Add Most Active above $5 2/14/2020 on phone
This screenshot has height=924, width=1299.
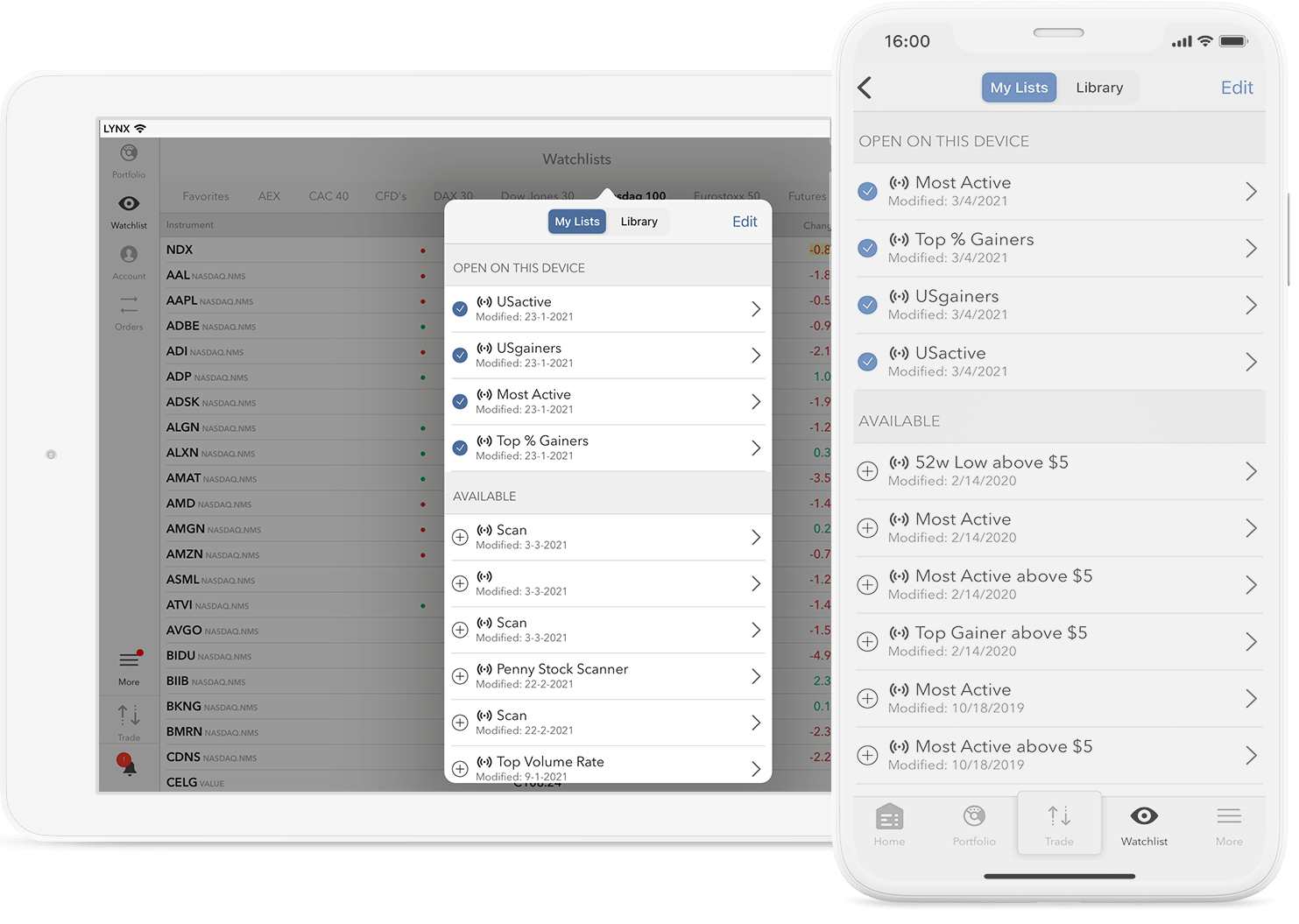[x=867, y=585]
